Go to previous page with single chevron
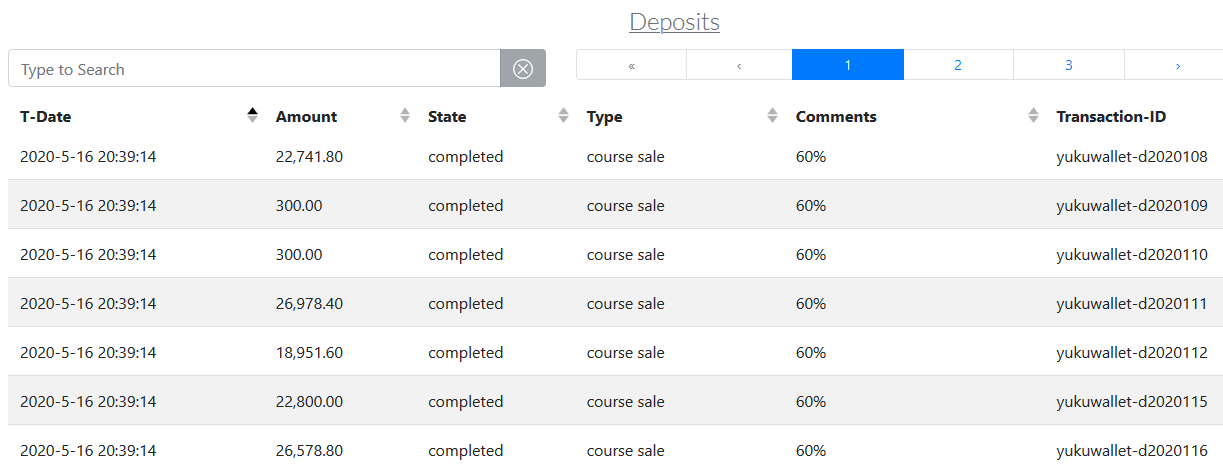The image size is (1223, 465). pyautogui.click(x=739, y=65)
